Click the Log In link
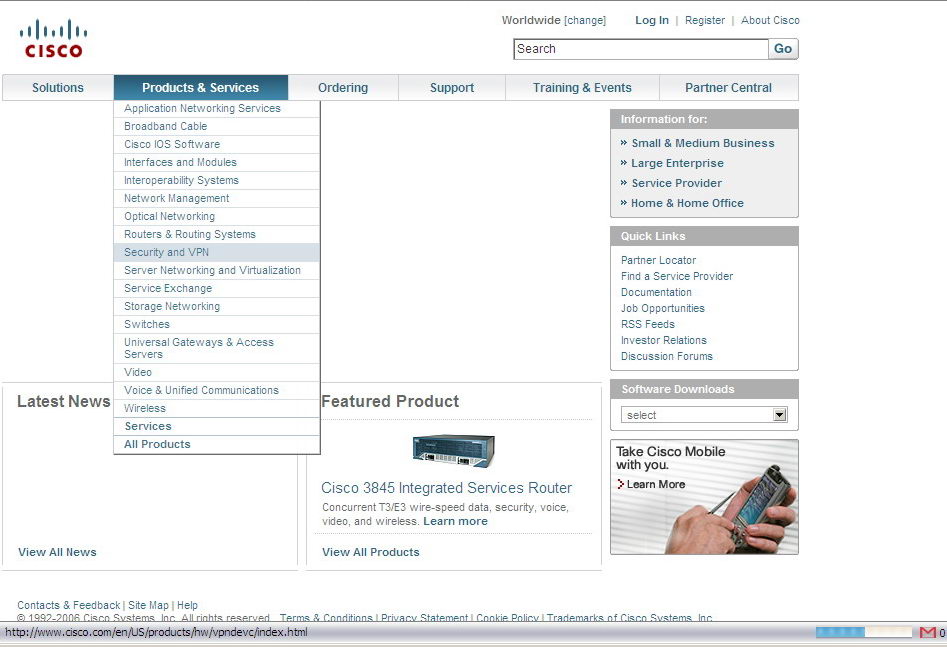The width and height of the screenshot is (947, 647). (652, 20)
